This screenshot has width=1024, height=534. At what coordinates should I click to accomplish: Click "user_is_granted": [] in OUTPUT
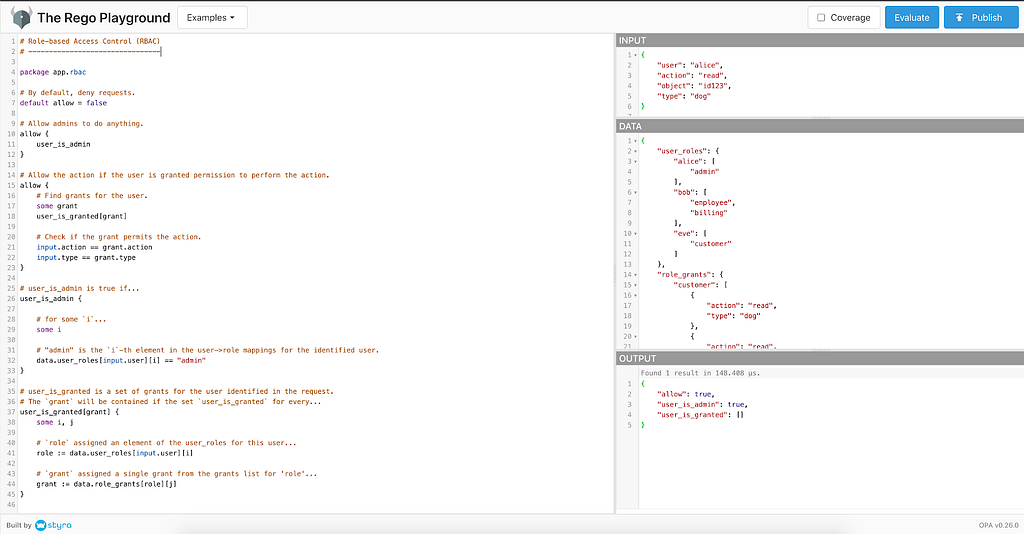click(x=700, y=415)
